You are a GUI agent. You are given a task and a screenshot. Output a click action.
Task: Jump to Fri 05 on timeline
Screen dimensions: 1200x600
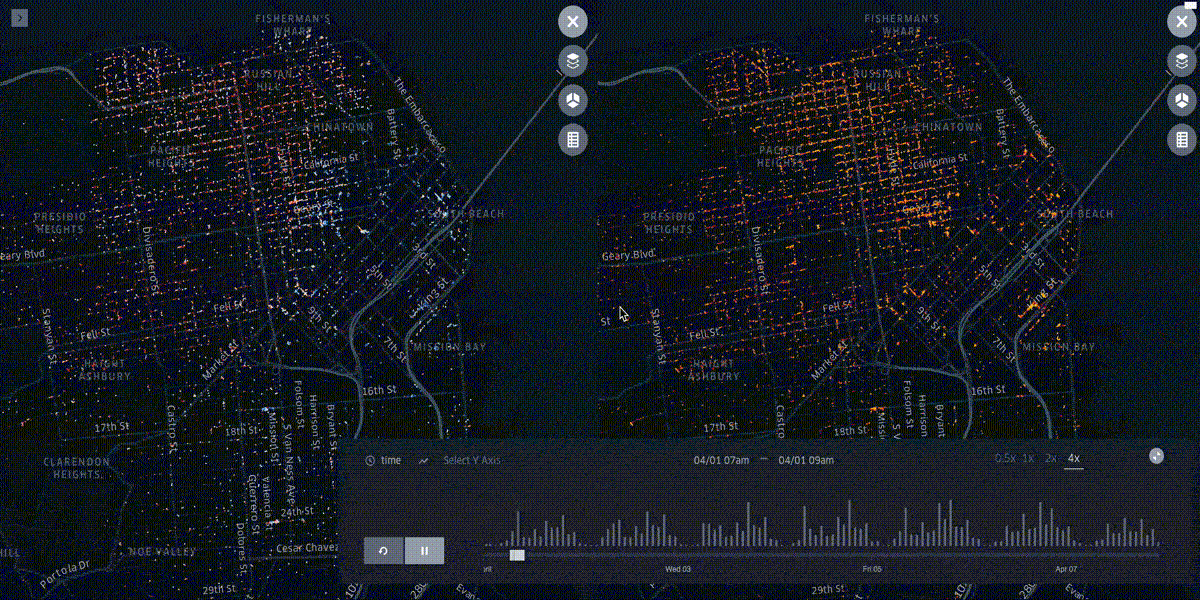(872, 569)
